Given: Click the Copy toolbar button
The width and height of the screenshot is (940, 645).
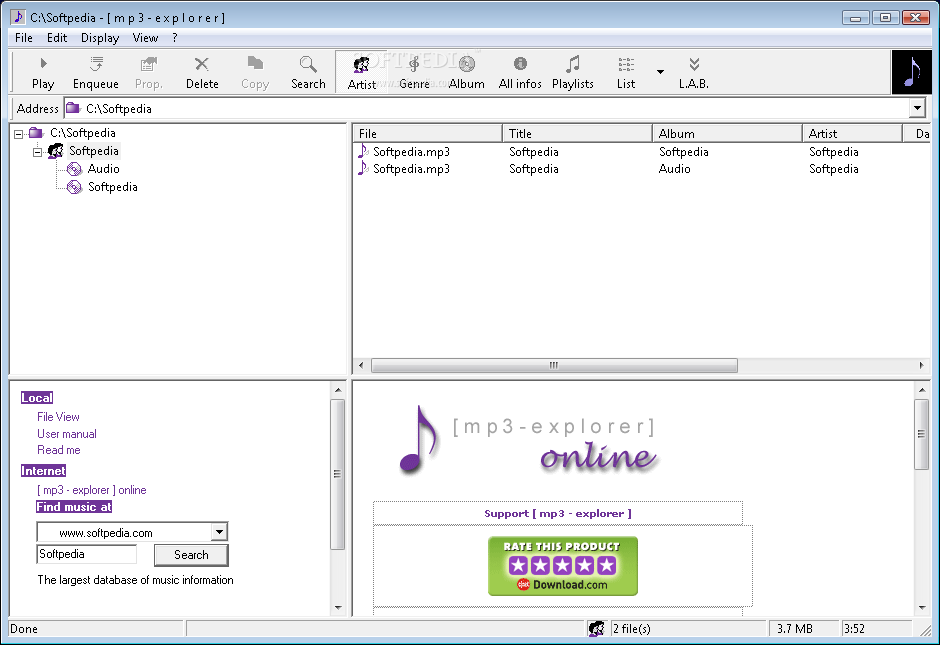Looking at the screenshot, I should click(x=255, y=73).
